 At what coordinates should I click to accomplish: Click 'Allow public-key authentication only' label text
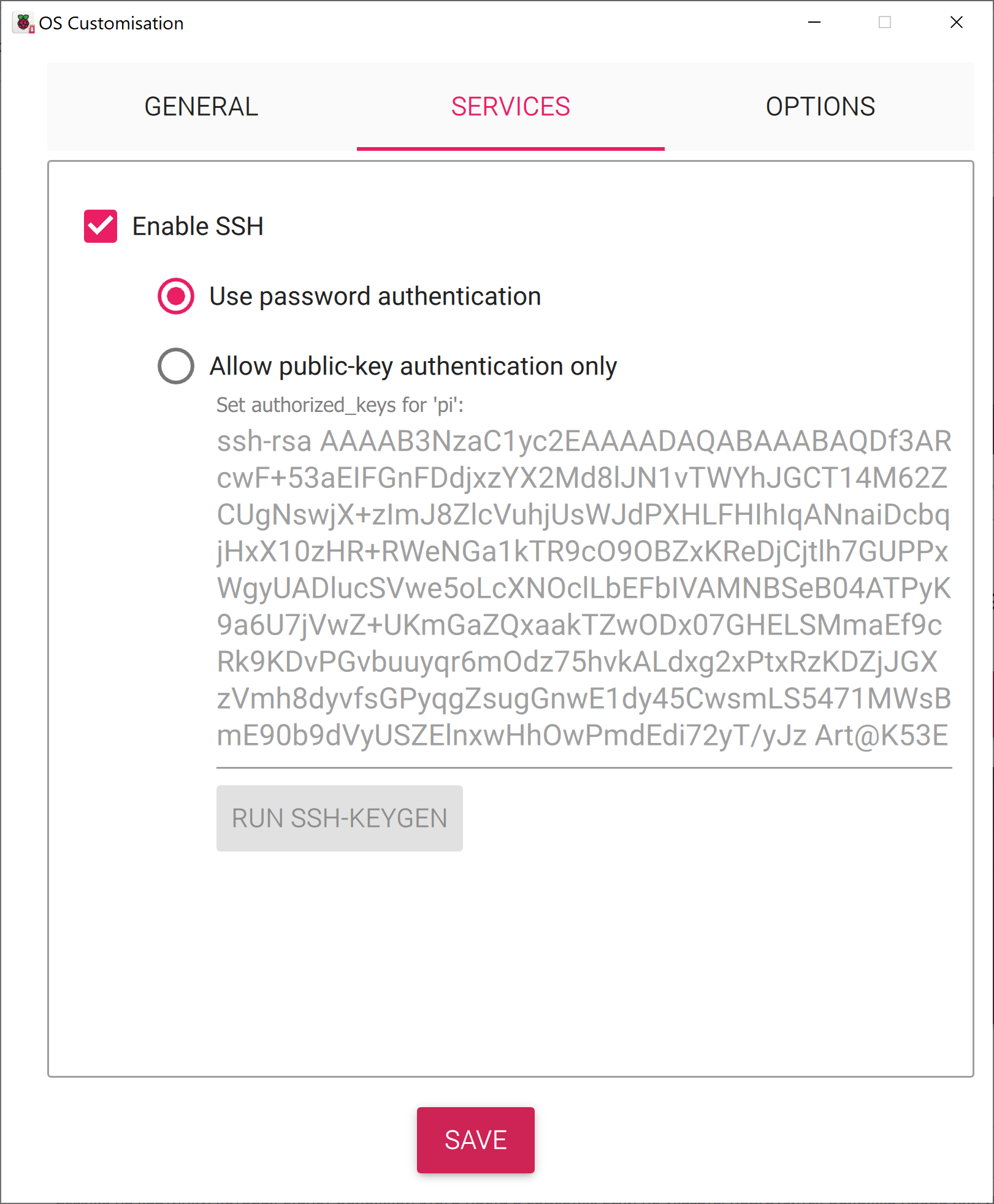coord(413,366)
